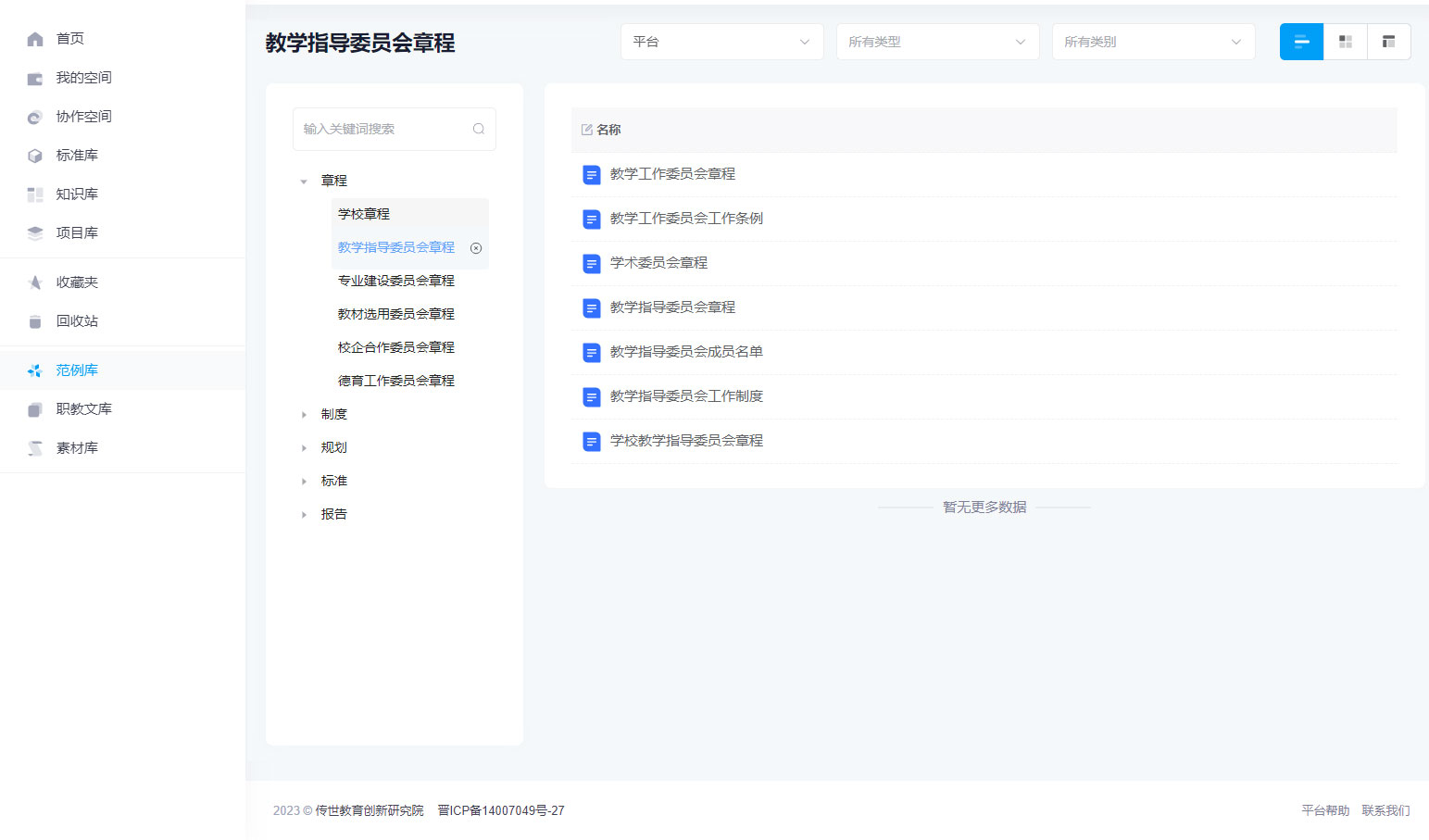This screenshot has height=840, width=1429.
Task: Click document icon for 学校教学指导委员会章程
Action: click(591, 441)
